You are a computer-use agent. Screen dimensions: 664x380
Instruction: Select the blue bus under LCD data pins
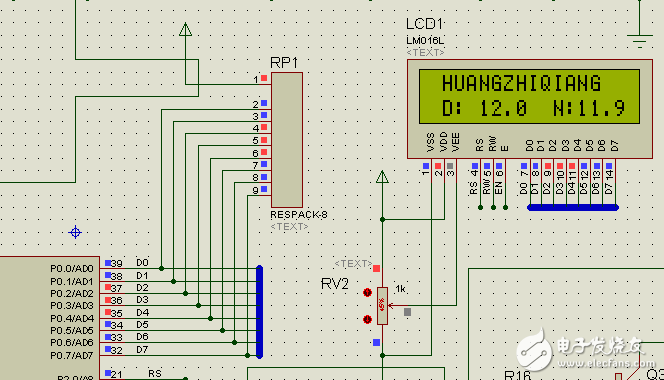pos(573,207)
